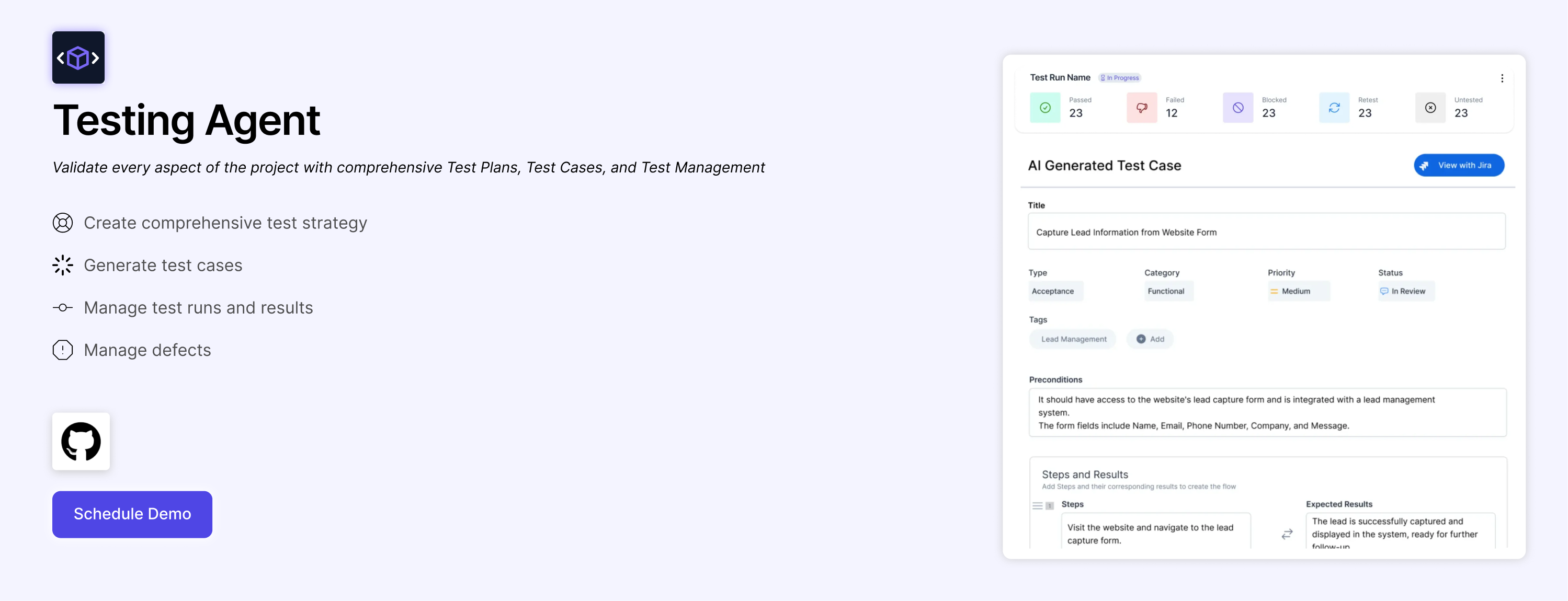Click the Schedule Demo button
This screenshot has width=1568, height=601.
[132, 514]
